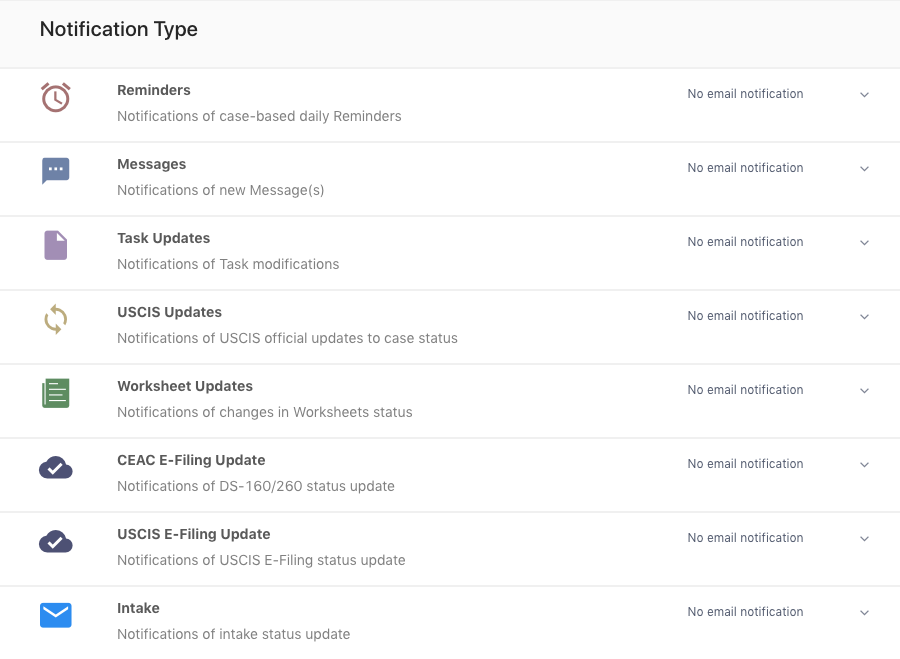Viewport: 900px width, 659px height.
Task: Open USCIS Updates "No email notification" dropdown
Action: click(745, 316)
